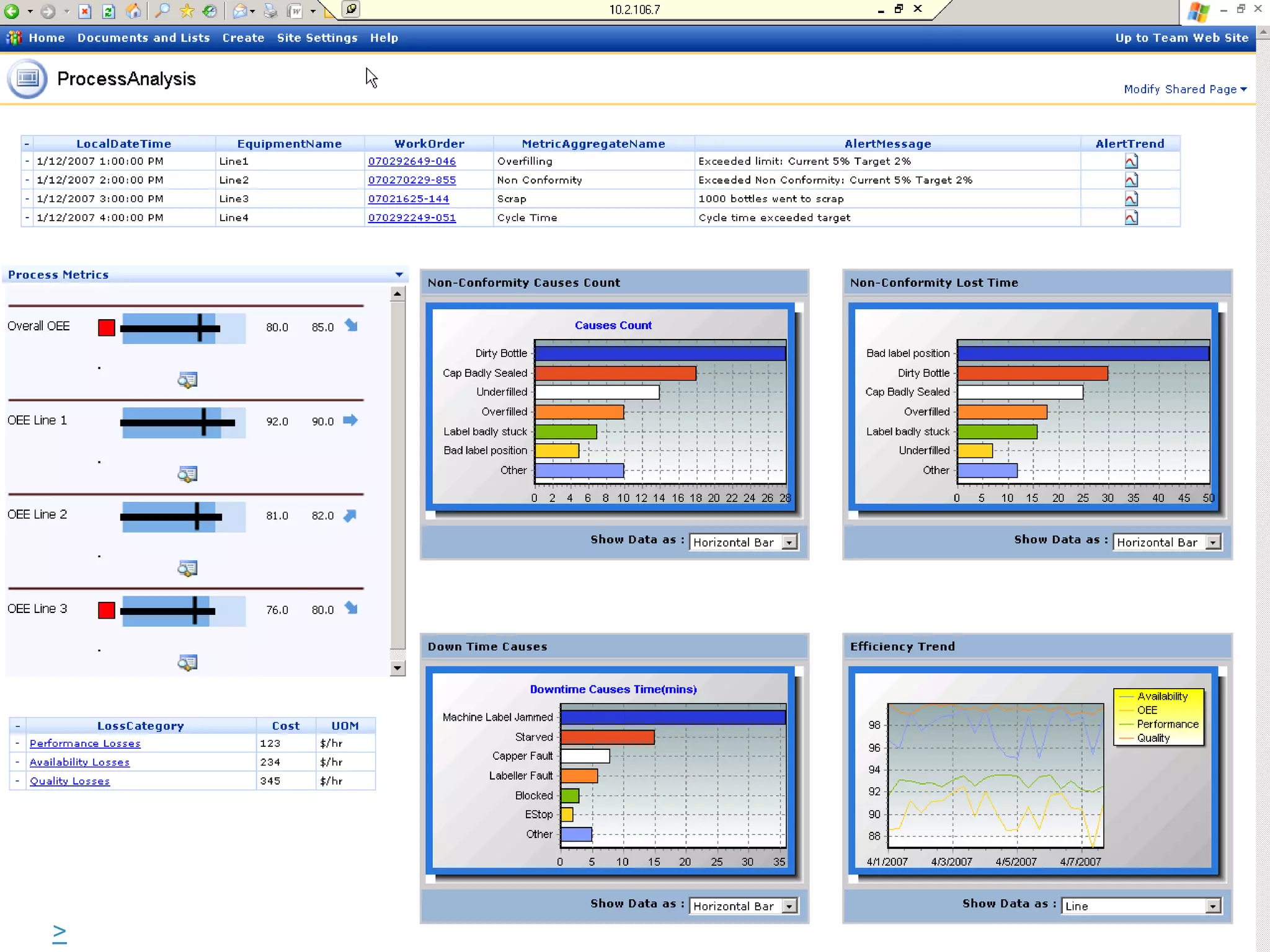
Task: Open alert trend chart for Line4 row
Action: click(1131, 218)
